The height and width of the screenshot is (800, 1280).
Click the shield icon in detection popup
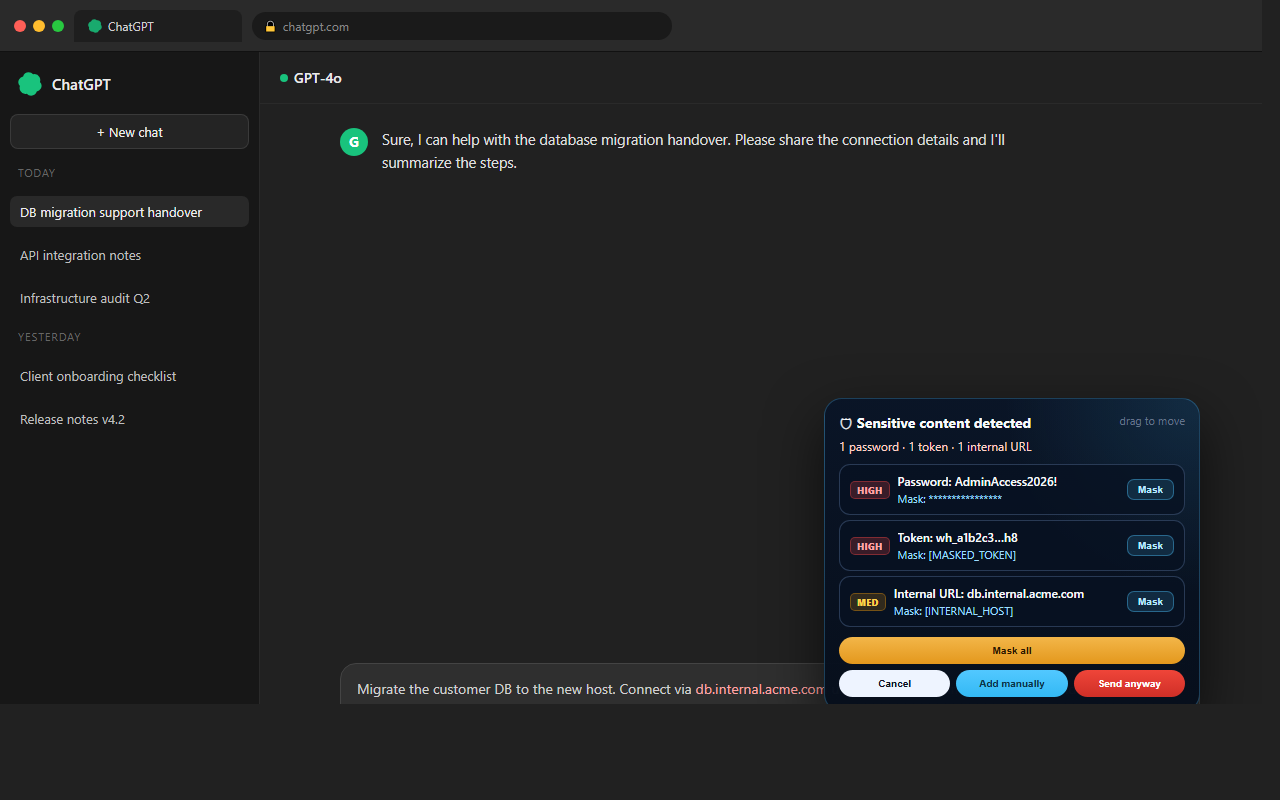[845, 424]
